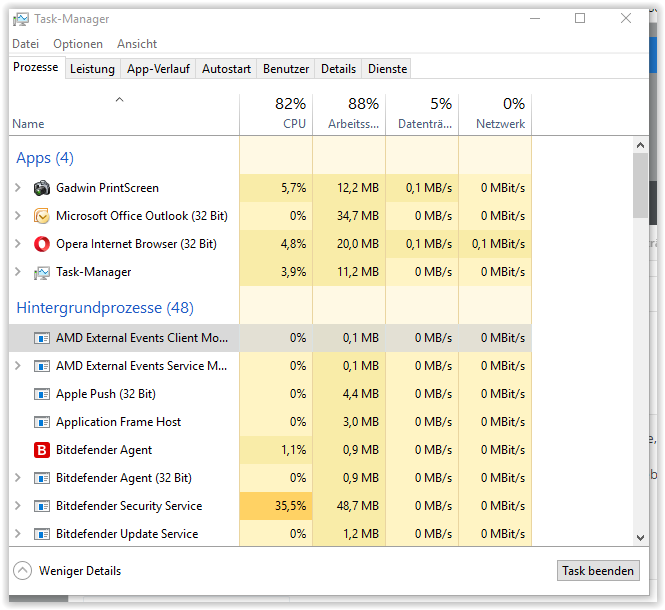Click the AMD External Events Service Module icon
The height and width of the screenshot is (610, 665).
point(42,366)
